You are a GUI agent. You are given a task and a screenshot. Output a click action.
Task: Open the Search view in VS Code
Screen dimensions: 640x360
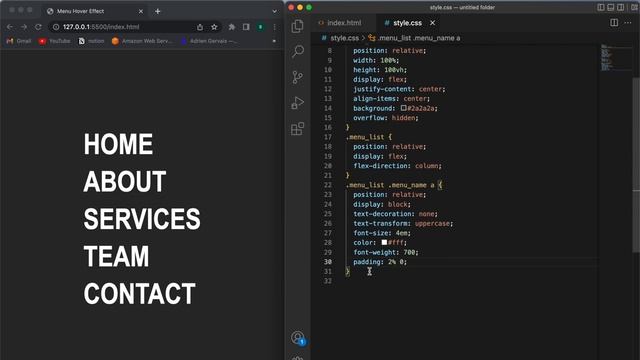click(298, 51)
